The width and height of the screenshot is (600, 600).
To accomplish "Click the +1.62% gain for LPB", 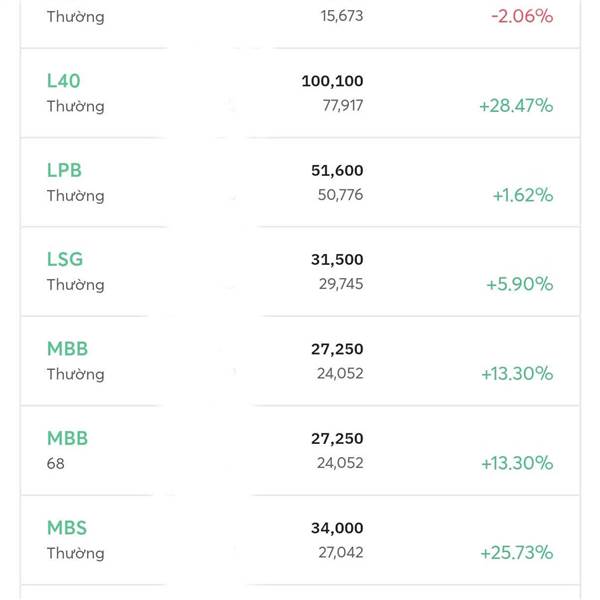I will point(523,195).
